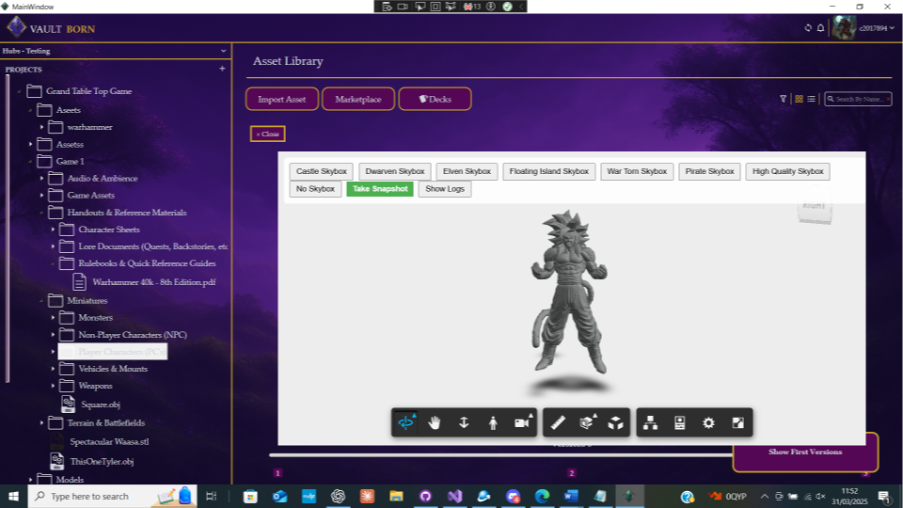Open Microsoft Edge from taskbar
Viewport: 903px width, 508px height.
[542, 496]
